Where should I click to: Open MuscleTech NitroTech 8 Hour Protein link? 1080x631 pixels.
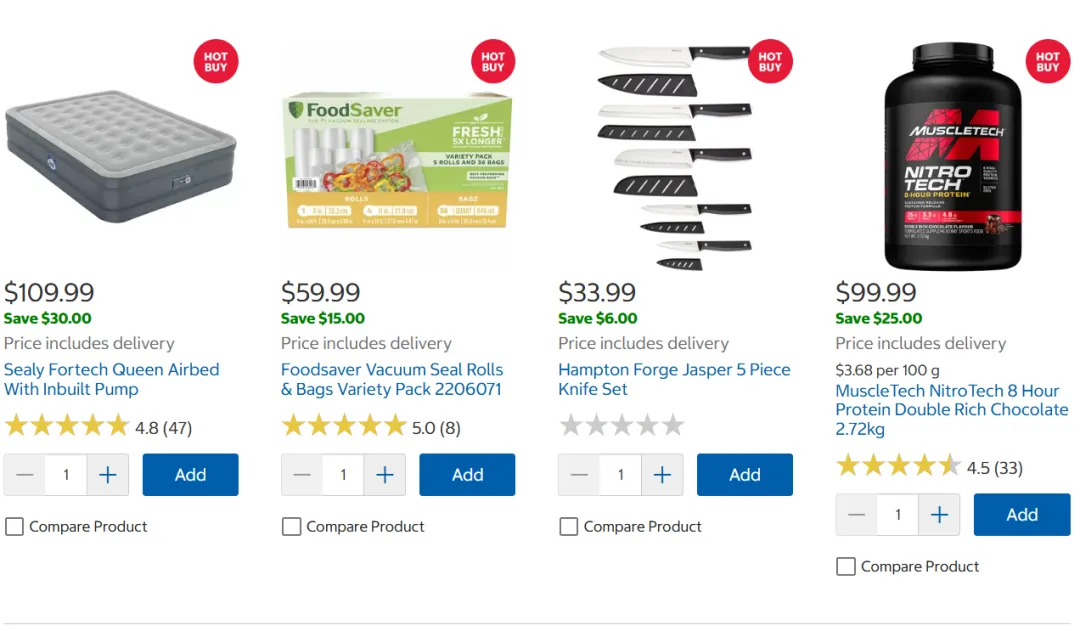pyautogui.click(x=952, y=410)
